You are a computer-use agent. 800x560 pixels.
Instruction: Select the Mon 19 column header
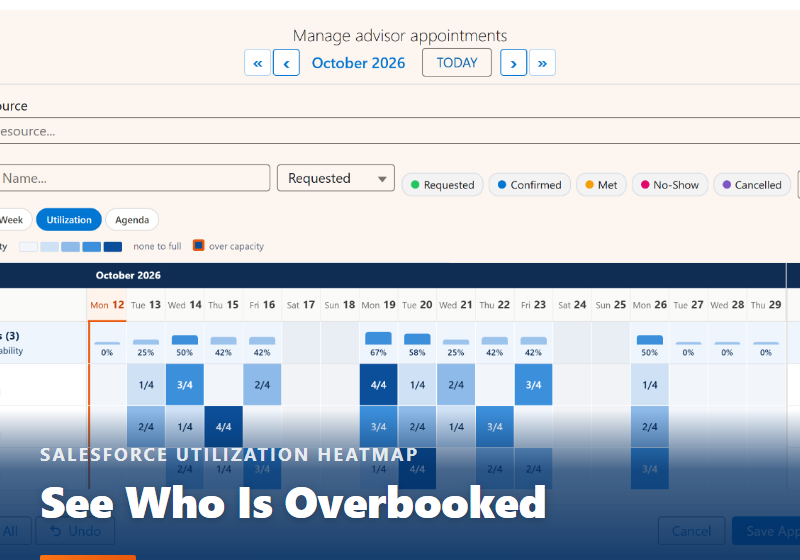[379, 305]
